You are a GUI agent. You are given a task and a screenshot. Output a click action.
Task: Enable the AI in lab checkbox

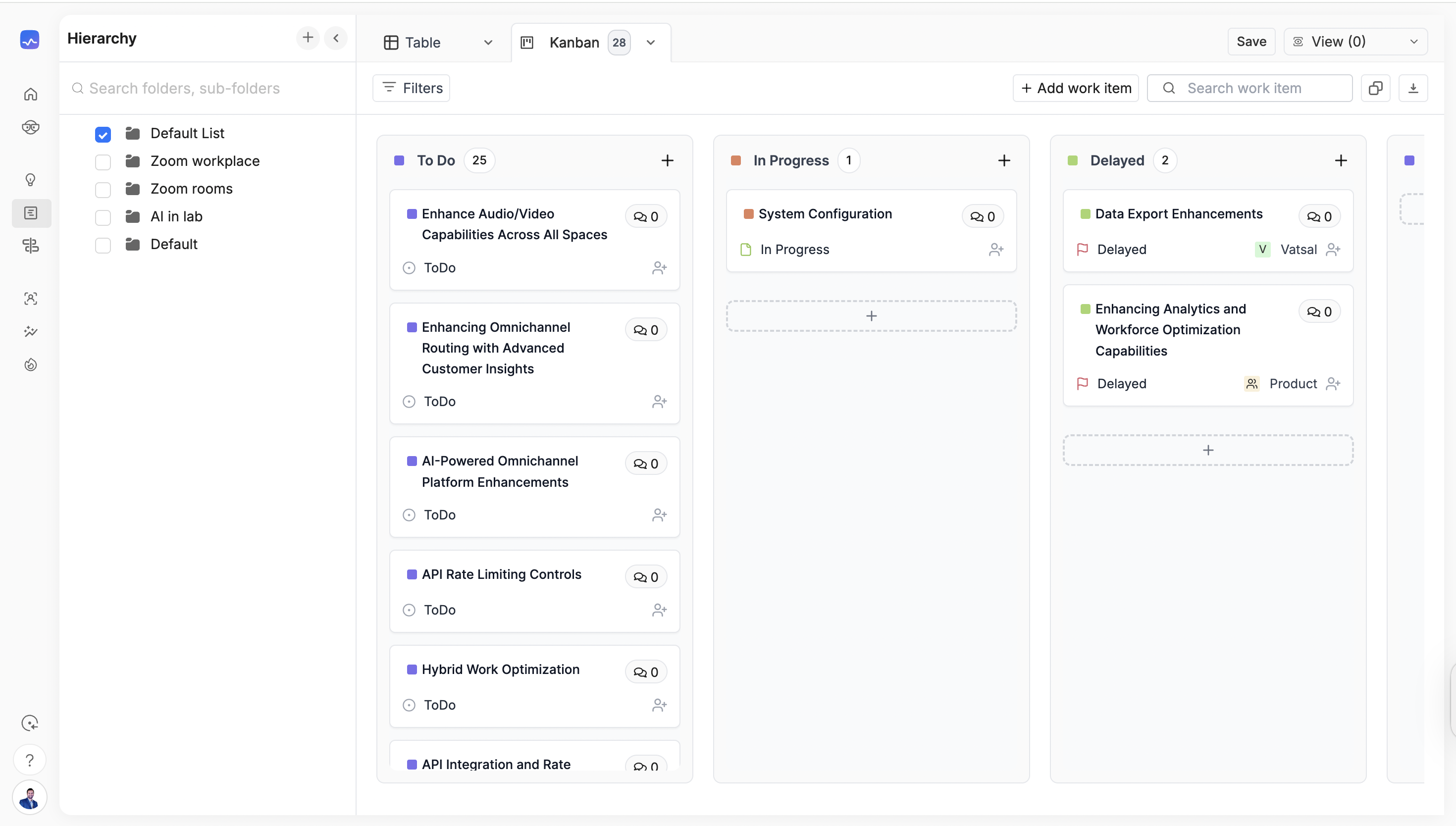[x=103, y=217]
